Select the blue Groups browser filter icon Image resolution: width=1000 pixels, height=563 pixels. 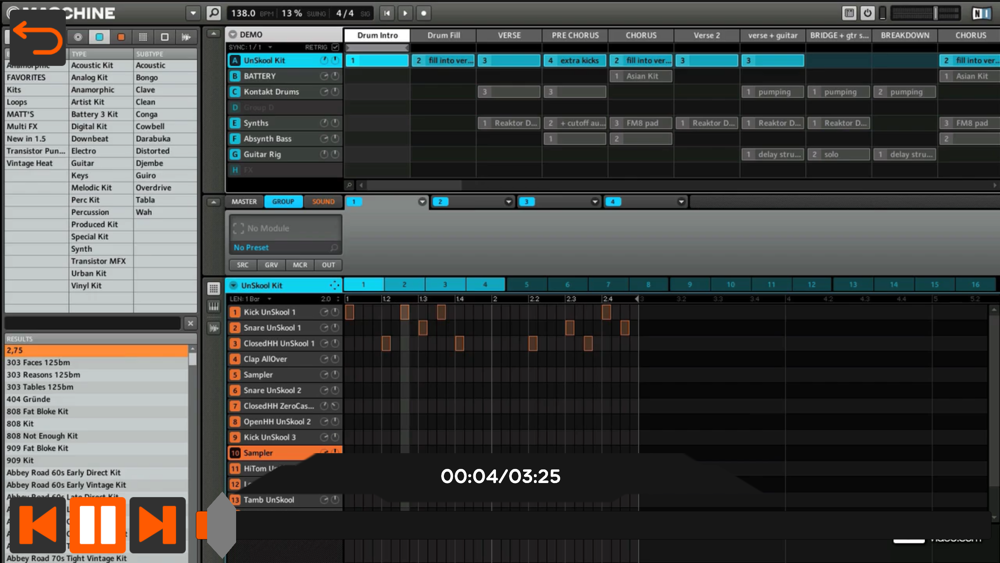click(x=99, y=37)
